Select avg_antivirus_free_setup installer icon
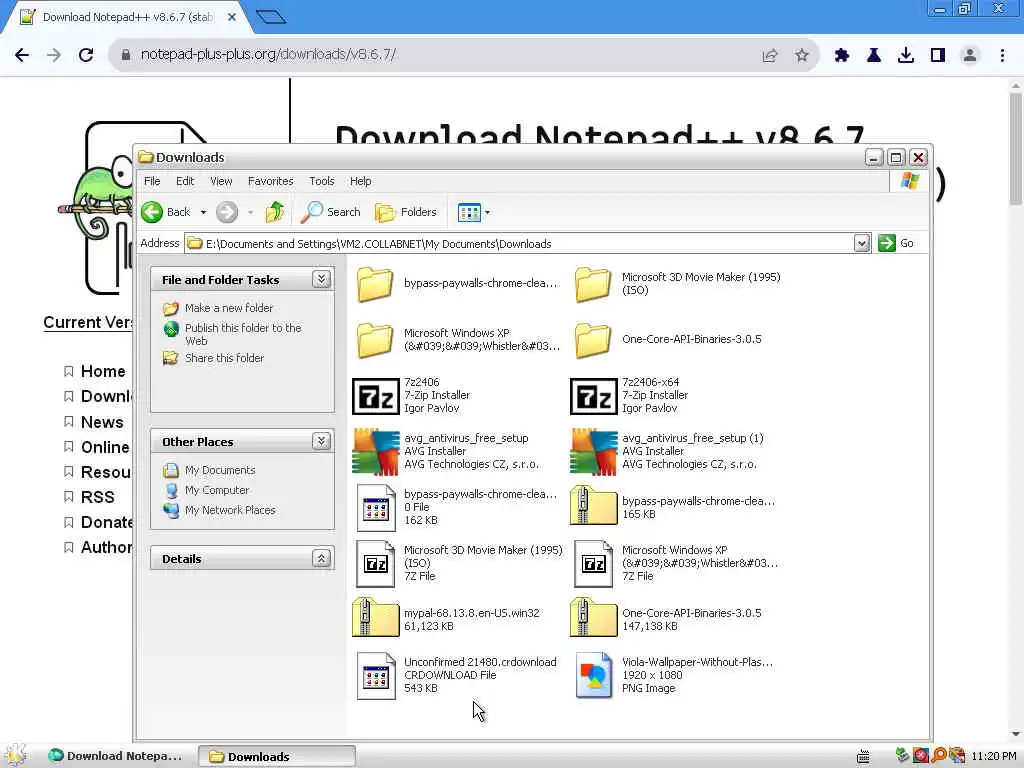Viewport: 1024px width, 768px height. point(376,451)
